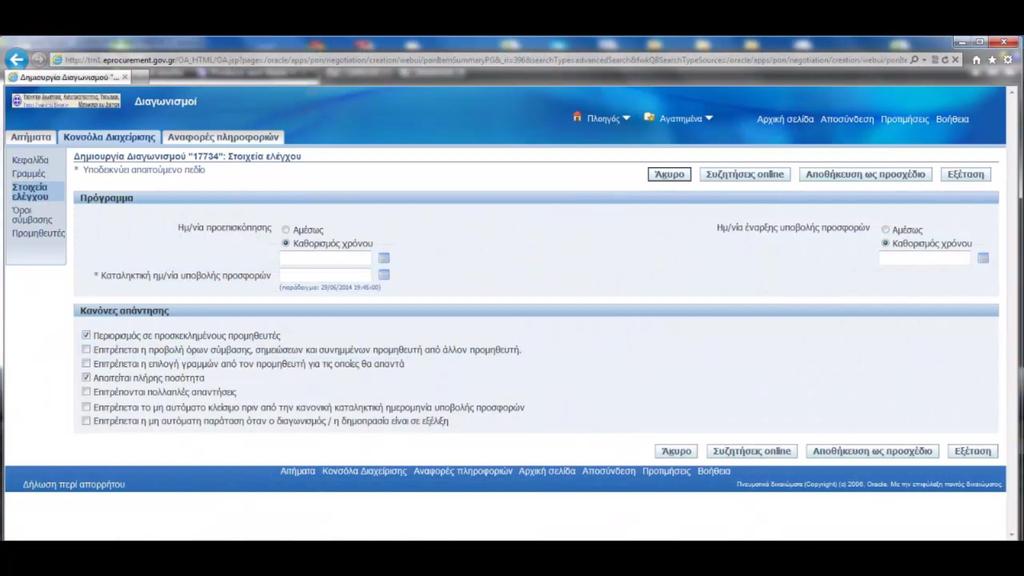The image size is (1024, 576).
Task: Click the top Εξέταση button
Action: tap(966, 174)
